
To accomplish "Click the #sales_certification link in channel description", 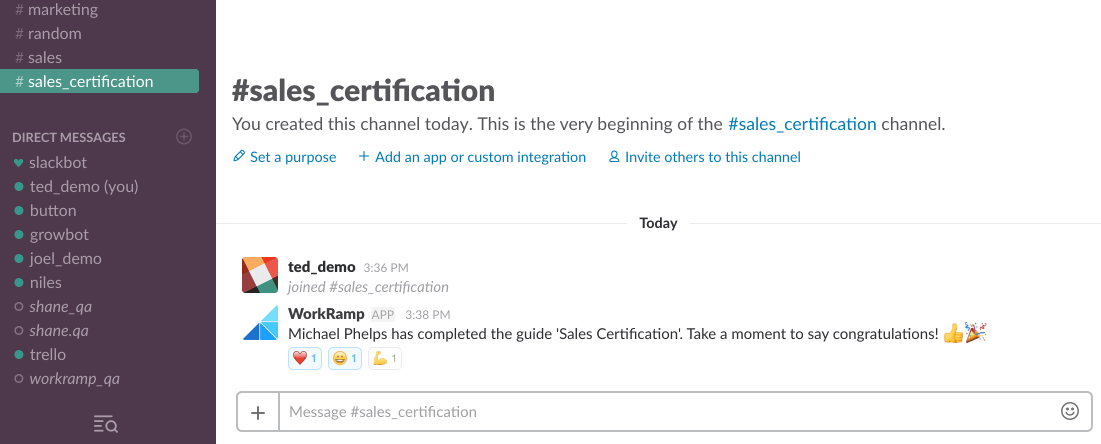I will pyautogui.click(x=802, y=125).
